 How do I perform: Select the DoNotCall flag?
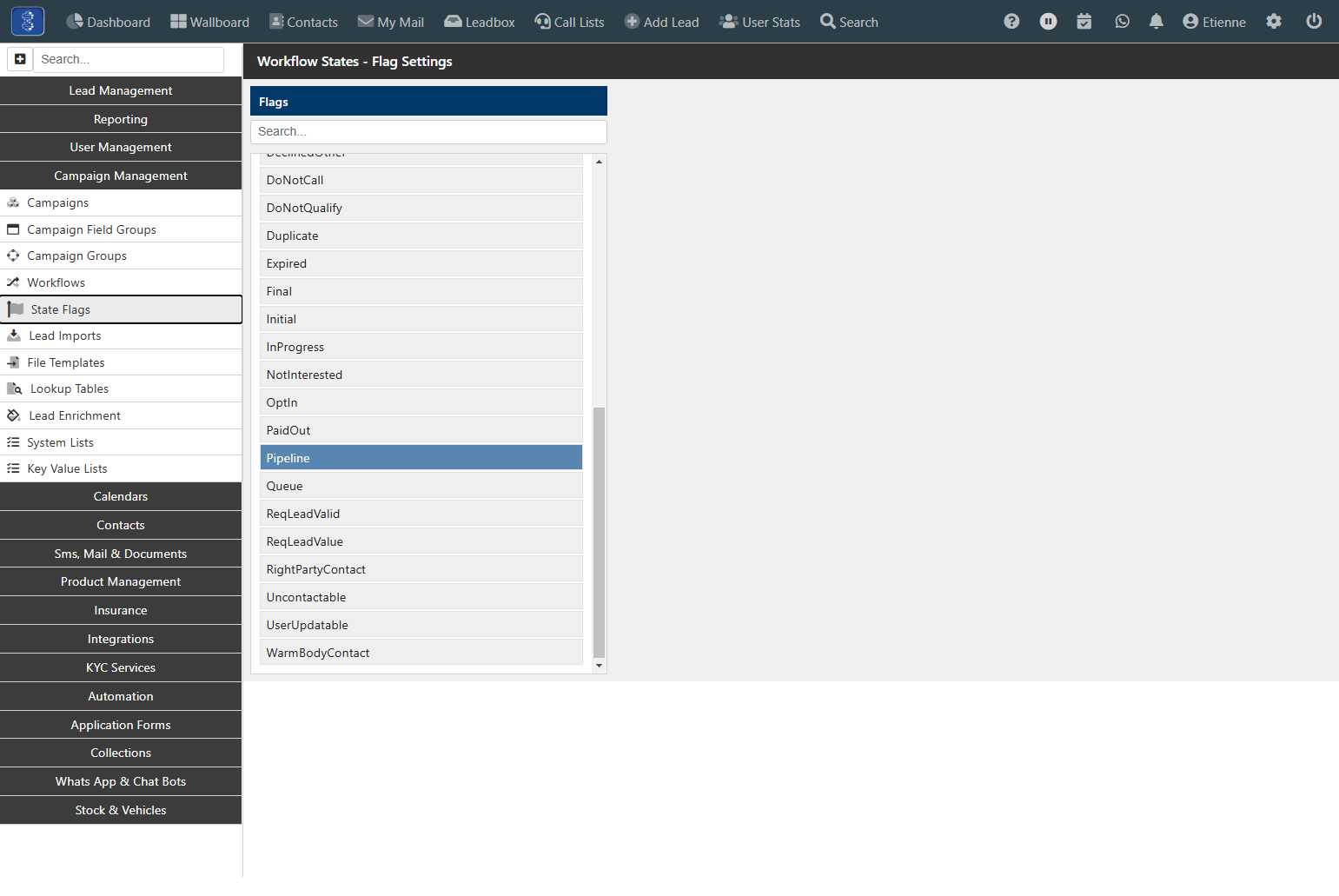tap(421, 180)
